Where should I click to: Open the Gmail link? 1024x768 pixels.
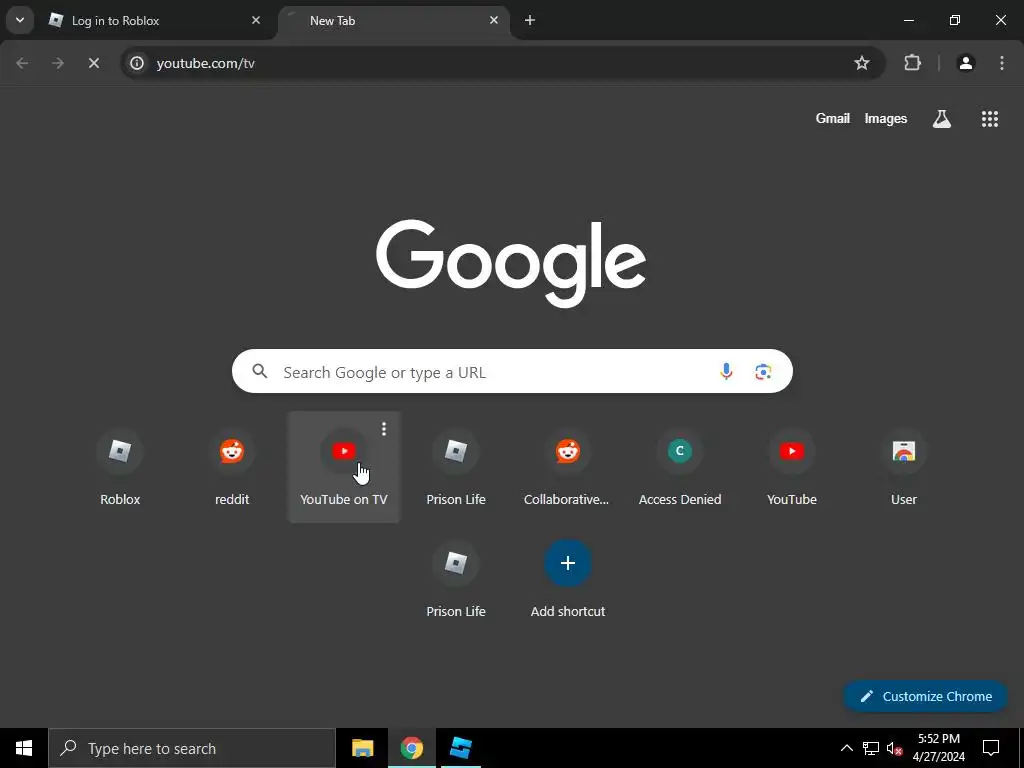[833, 118]
